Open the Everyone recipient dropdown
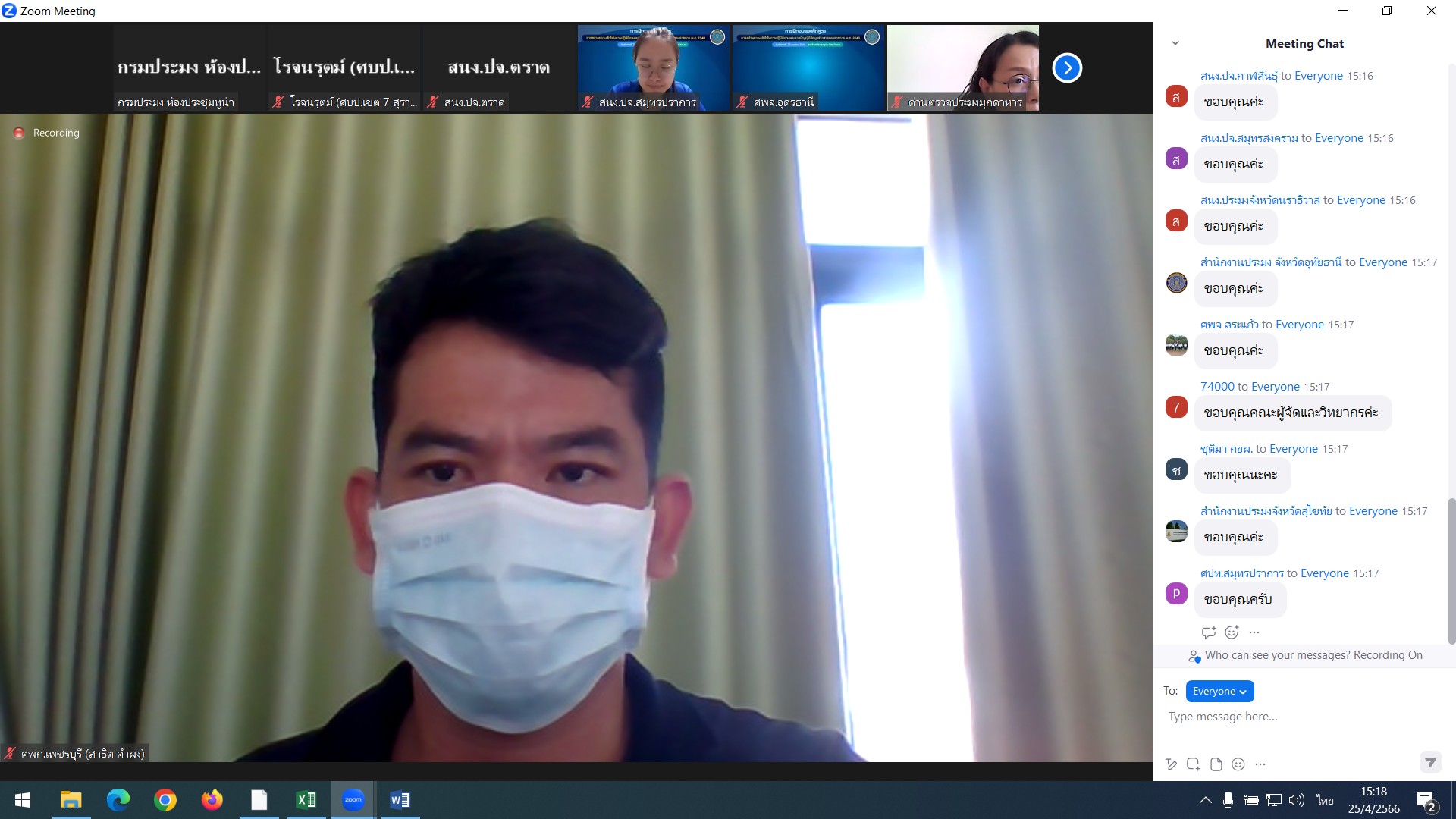Screen dimensions: 1456x819 point(1219,691)
